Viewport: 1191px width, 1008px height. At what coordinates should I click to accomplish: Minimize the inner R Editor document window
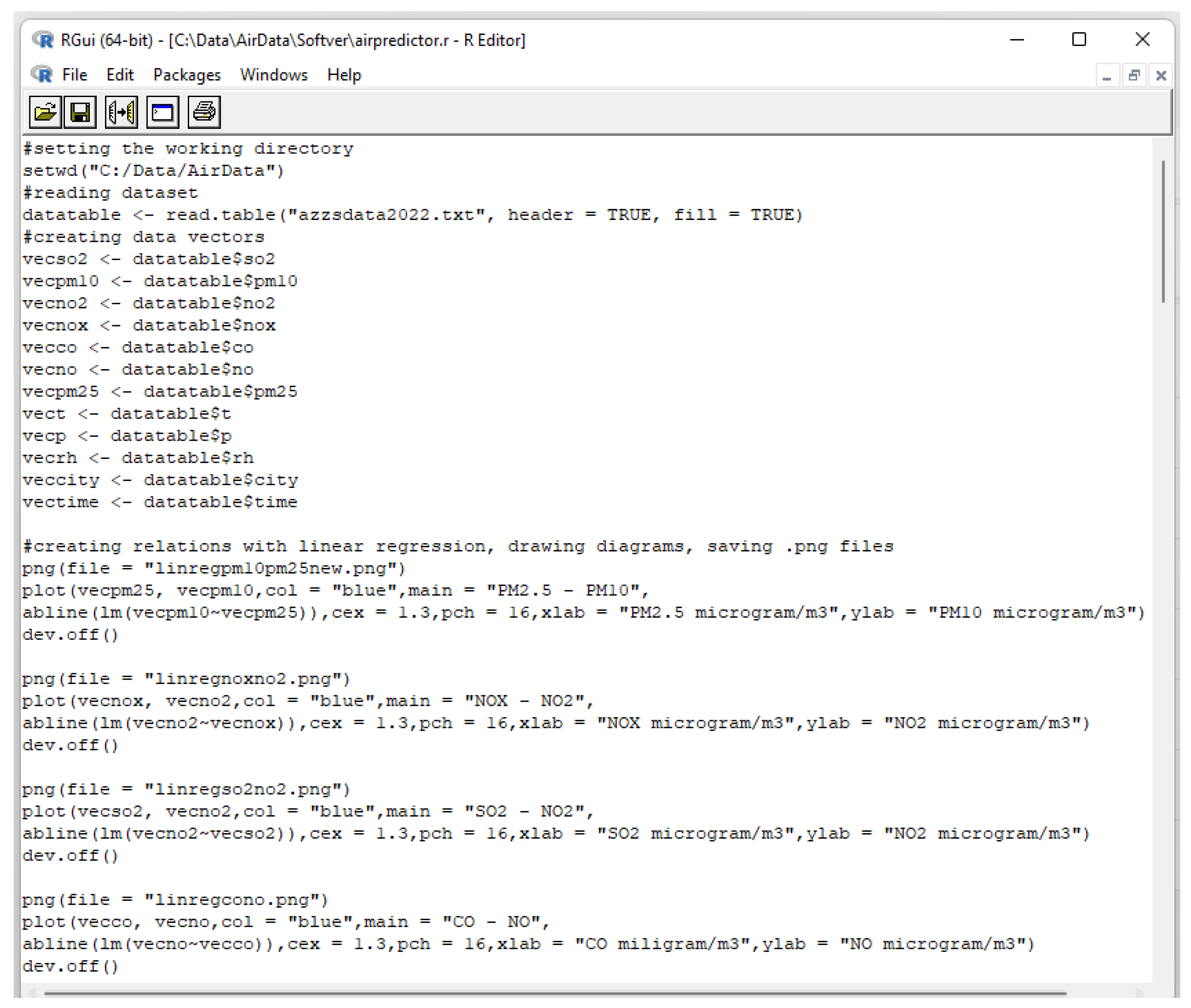[x=1106, y=75]
